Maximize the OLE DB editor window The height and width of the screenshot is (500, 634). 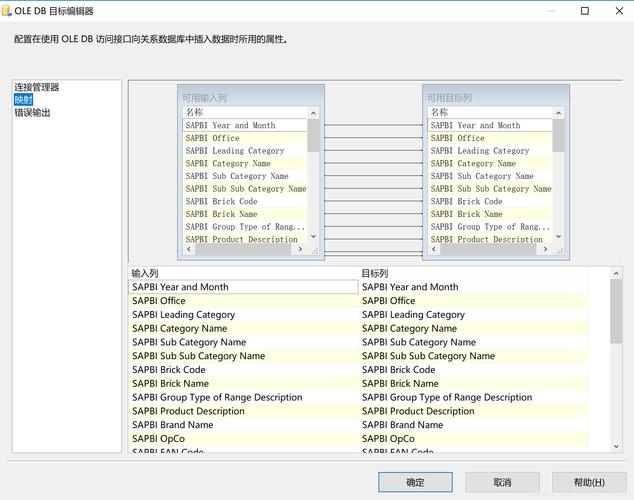click(585, 11)
